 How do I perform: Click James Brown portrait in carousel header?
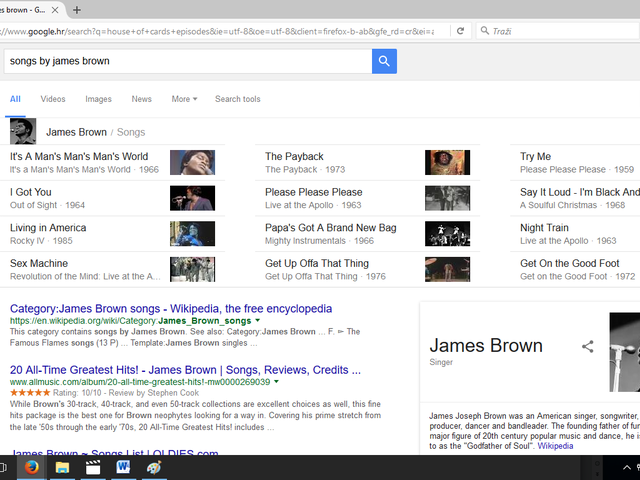[x=23, y=131]
